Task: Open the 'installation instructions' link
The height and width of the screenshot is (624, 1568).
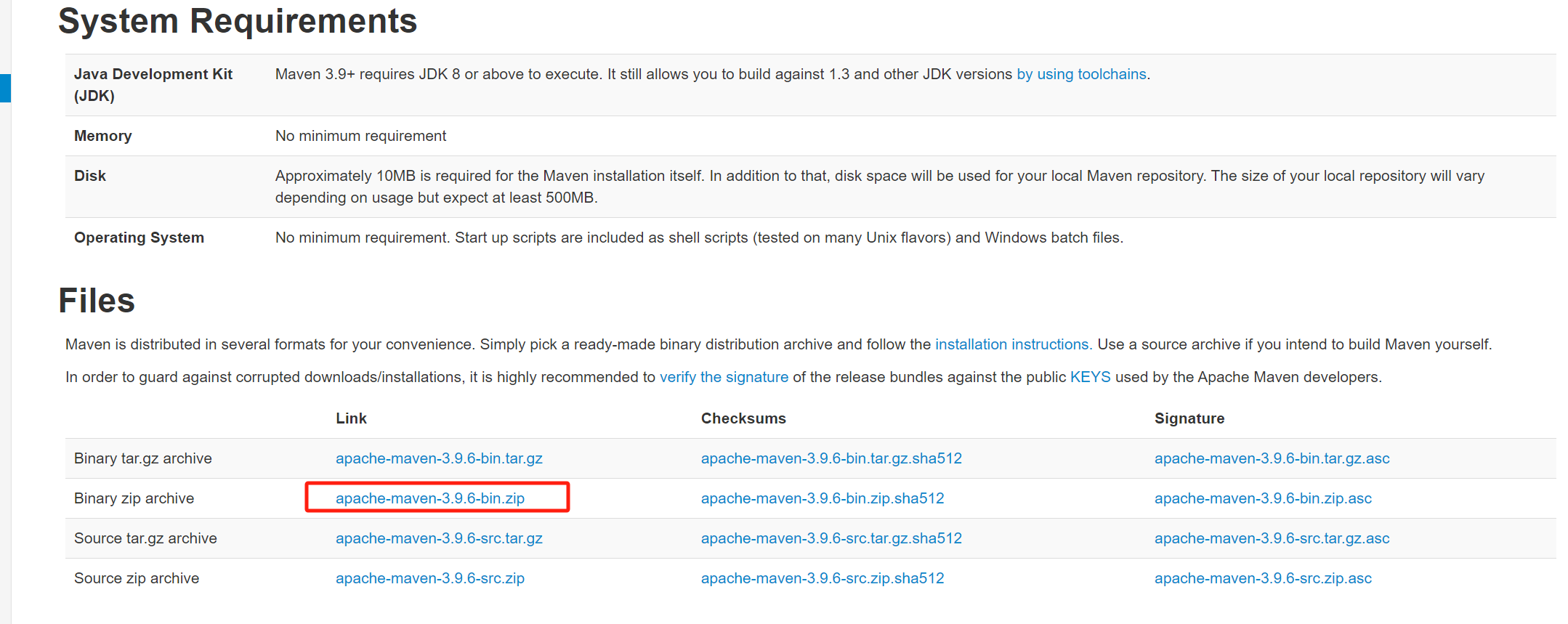Action: tap(1013, 344)
